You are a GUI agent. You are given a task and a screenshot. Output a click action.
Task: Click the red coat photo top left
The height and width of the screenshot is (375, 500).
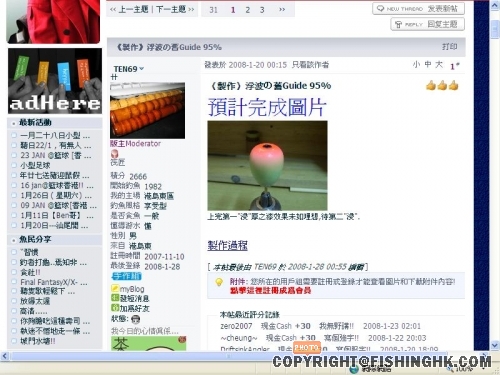tap(53, 21)
